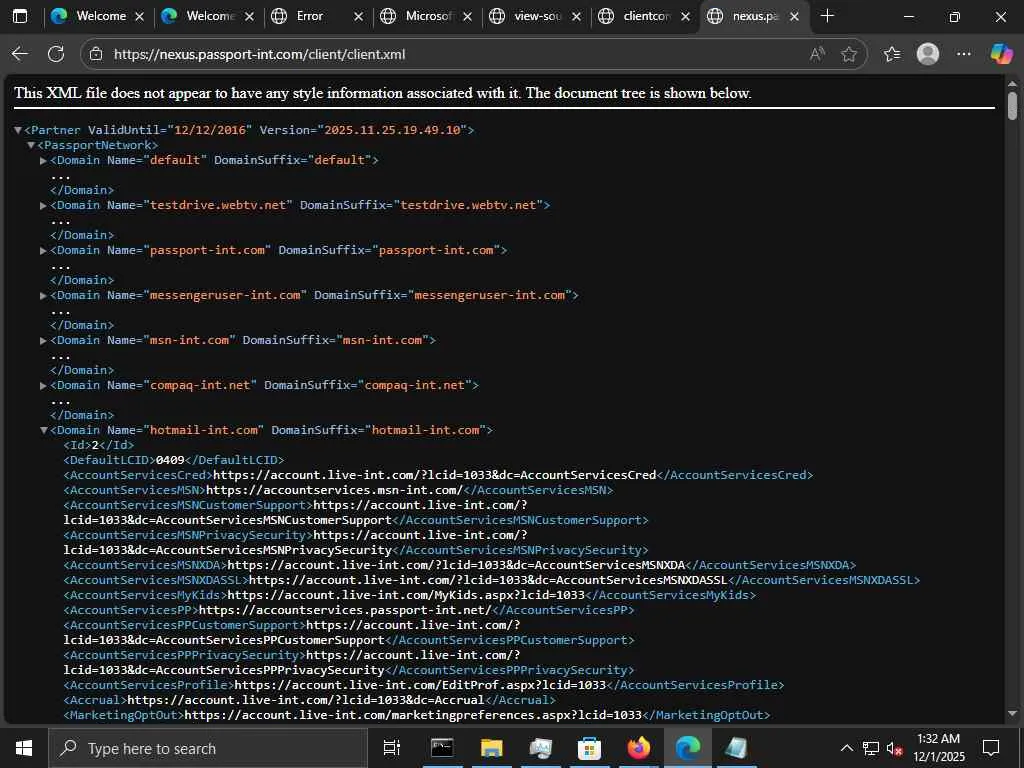The image size is (1024, 768).
Task: Select the ValidUntil date value
Action: [210, 130]
